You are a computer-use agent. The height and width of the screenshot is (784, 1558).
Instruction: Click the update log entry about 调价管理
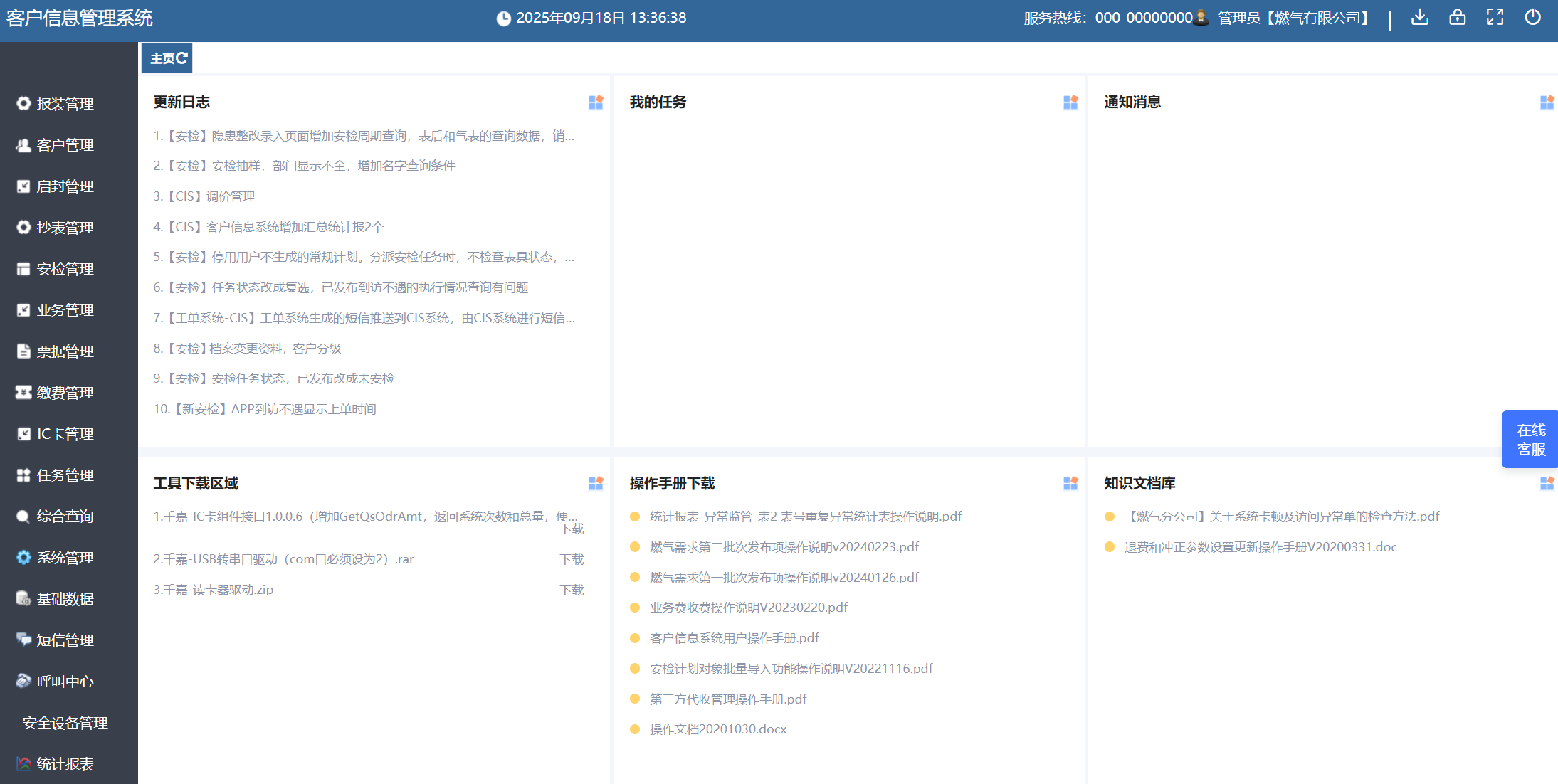point(204,196)
